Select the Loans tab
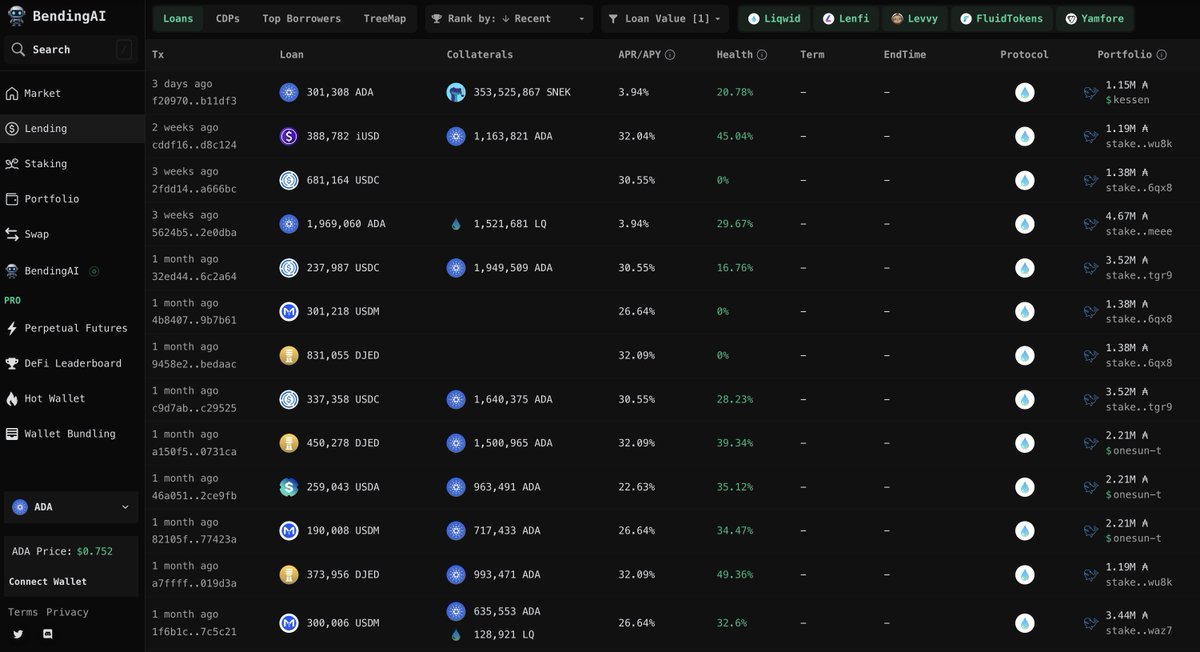This screenshot has height=652, width=1200. [178, 18]
